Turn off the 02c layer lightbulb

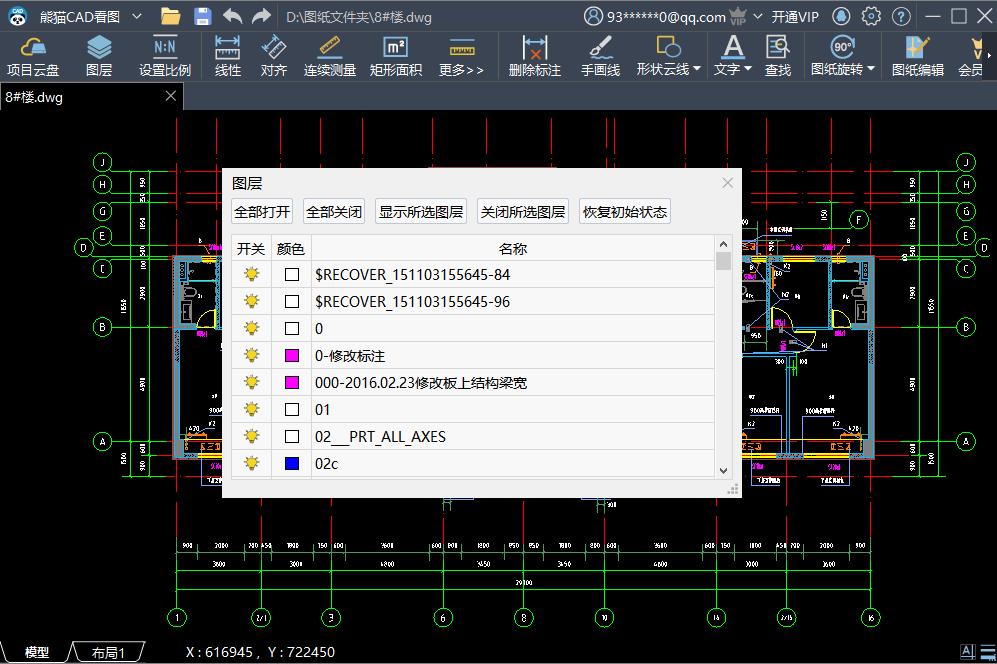click(x=250, y=463)
